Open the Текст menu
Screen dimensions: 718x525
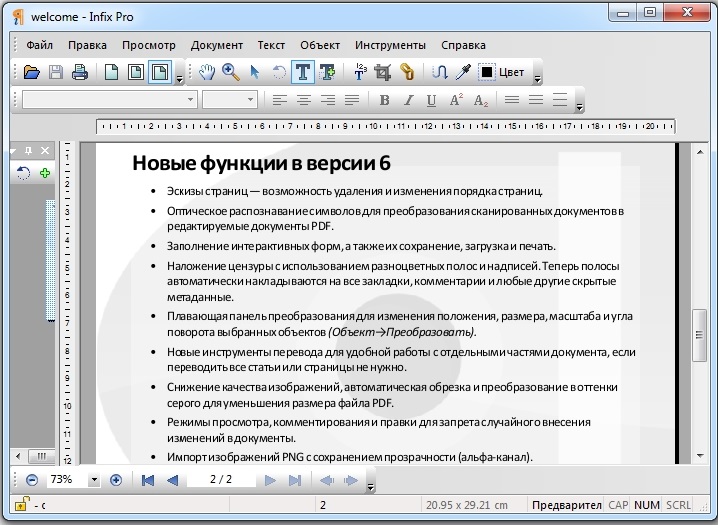click(x=271, y=45)
